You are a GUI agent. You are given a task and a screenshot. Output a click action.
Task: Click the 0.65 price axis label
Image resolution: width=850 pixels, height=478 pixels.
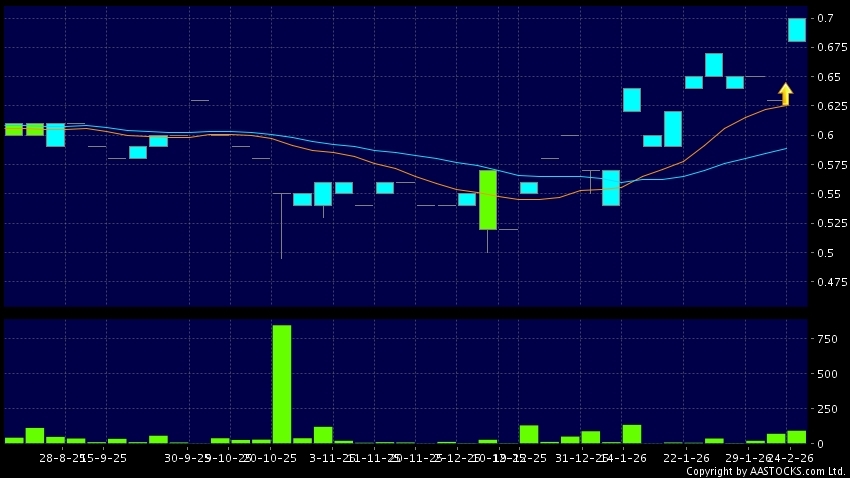tap(828, 77)
